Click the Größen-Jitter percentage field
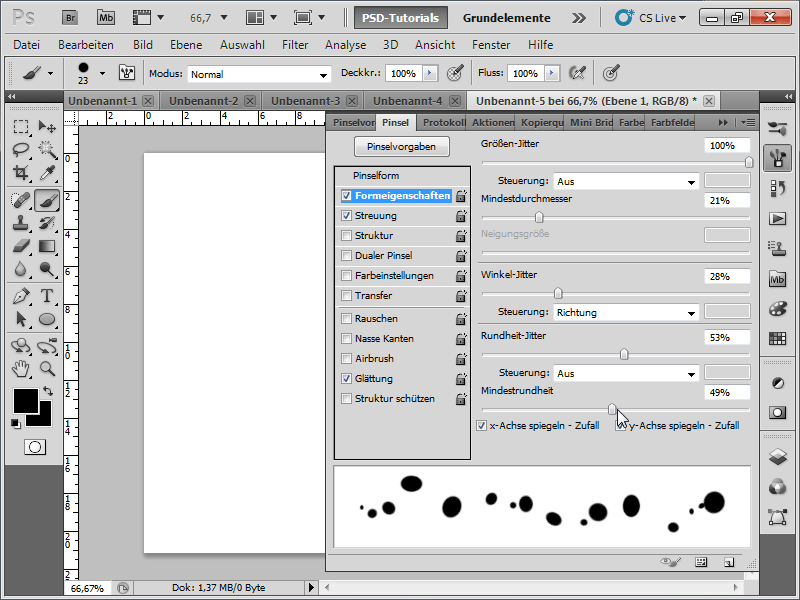Screen dimensions: 800x600 727,145
